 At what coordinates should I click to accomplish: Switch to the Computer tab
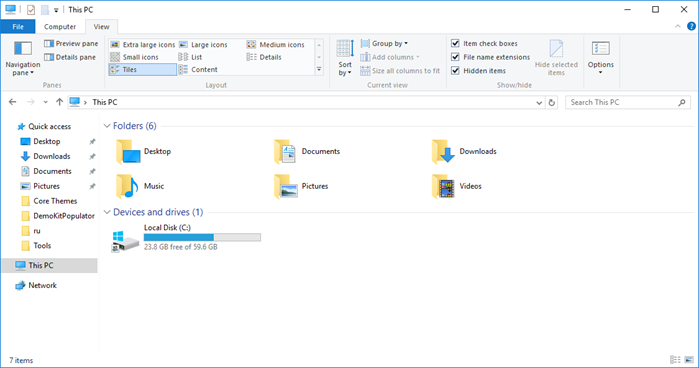tap(60, 27)
